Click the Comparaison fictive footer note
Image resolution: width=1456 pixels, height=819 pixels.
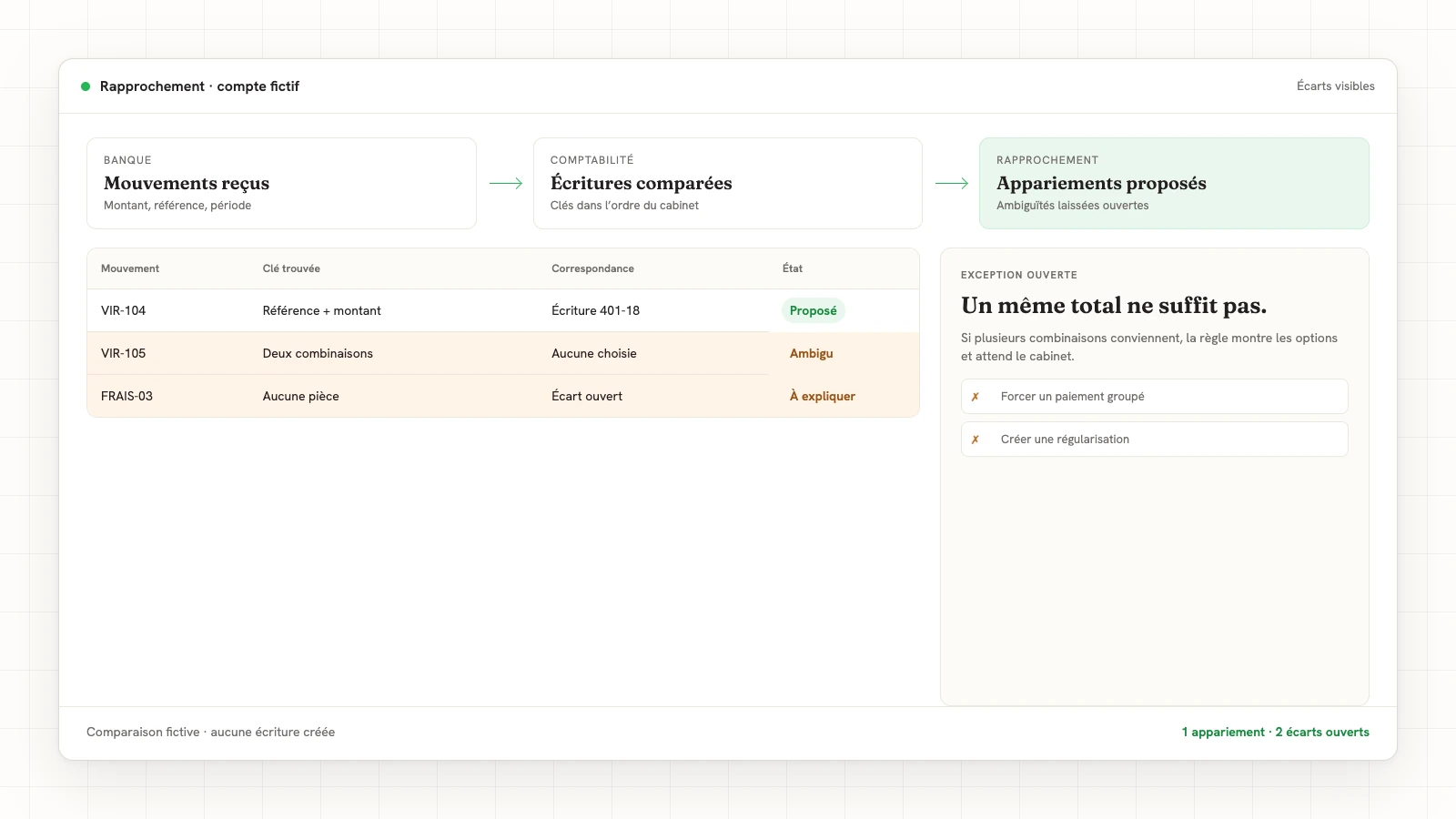pos(210,732)
